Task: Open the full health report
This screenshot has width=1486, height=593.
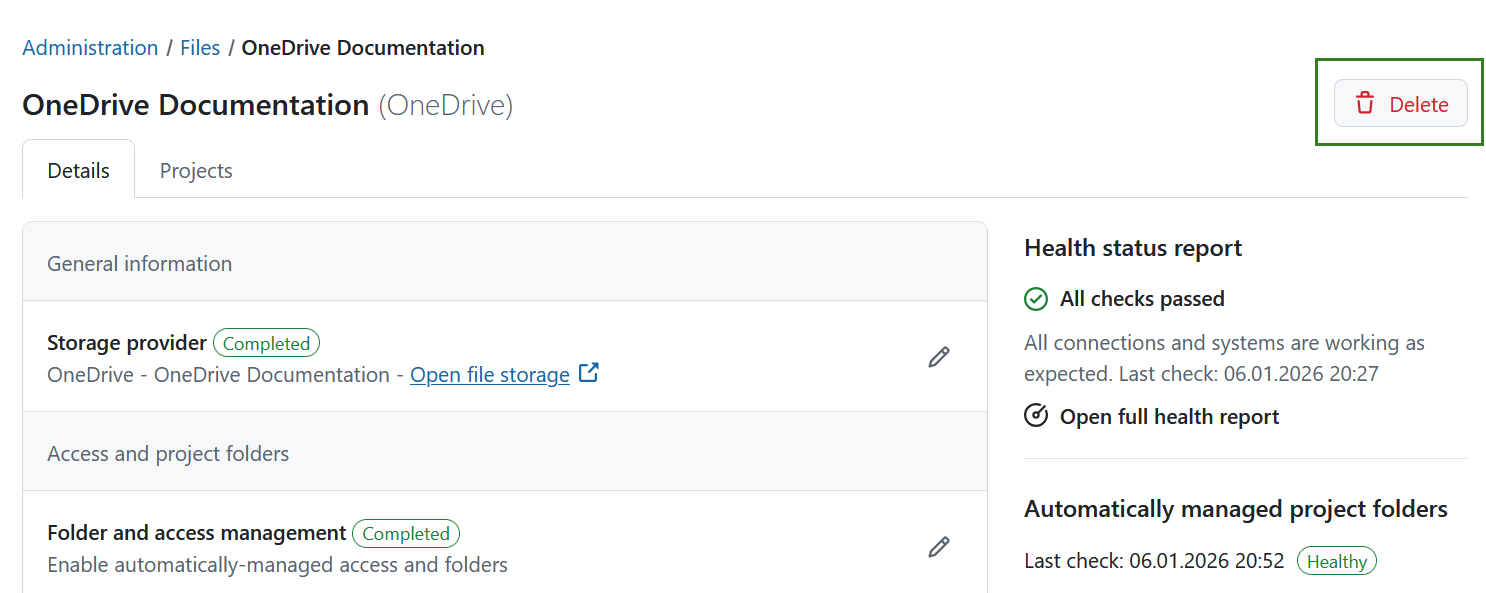Action: coord(1168,416)
